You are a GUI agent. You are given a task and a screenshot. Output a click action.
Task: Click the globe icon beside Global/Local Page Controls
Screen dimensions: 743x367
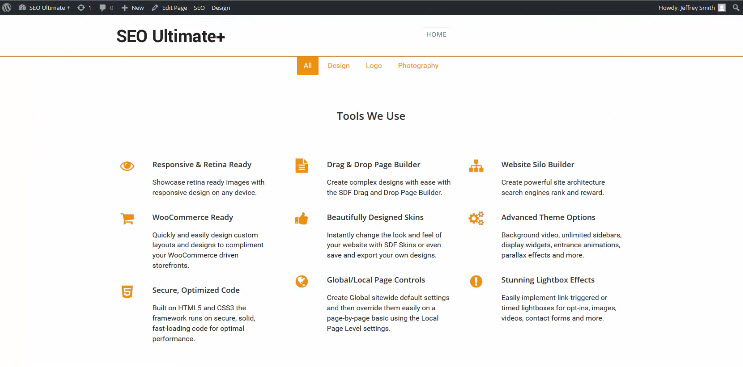pos(301,281)
